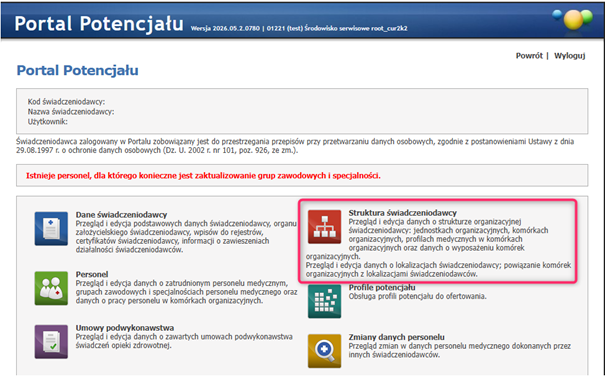Log out via the Wyloguj link

tap(570, 56)
